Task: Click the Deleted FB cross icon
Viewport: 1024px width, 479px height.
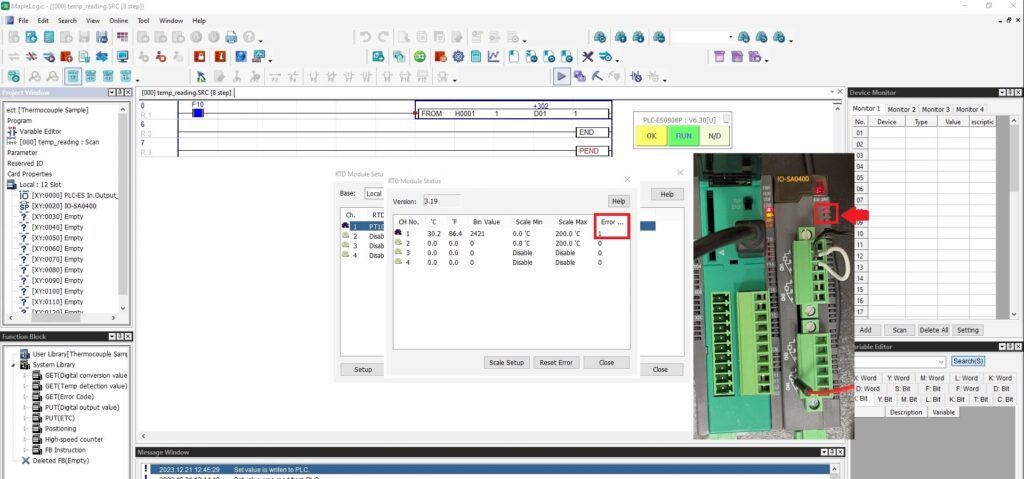Action: (26, 461)
